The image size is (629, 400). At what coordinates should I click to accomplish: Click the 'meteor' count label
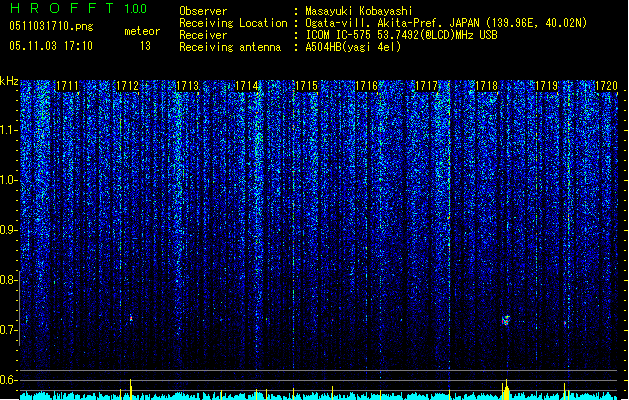click(142, 31)
